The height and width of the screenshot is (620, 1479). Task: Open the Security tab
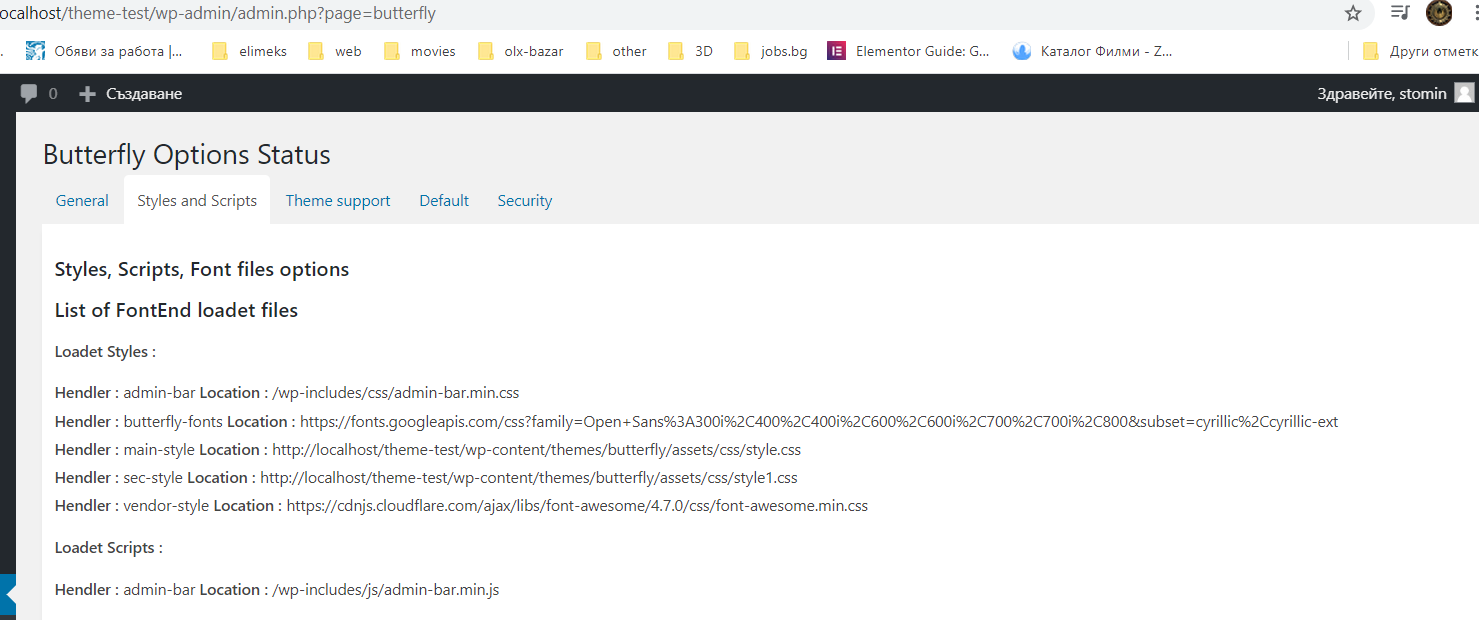coord(525,200)
